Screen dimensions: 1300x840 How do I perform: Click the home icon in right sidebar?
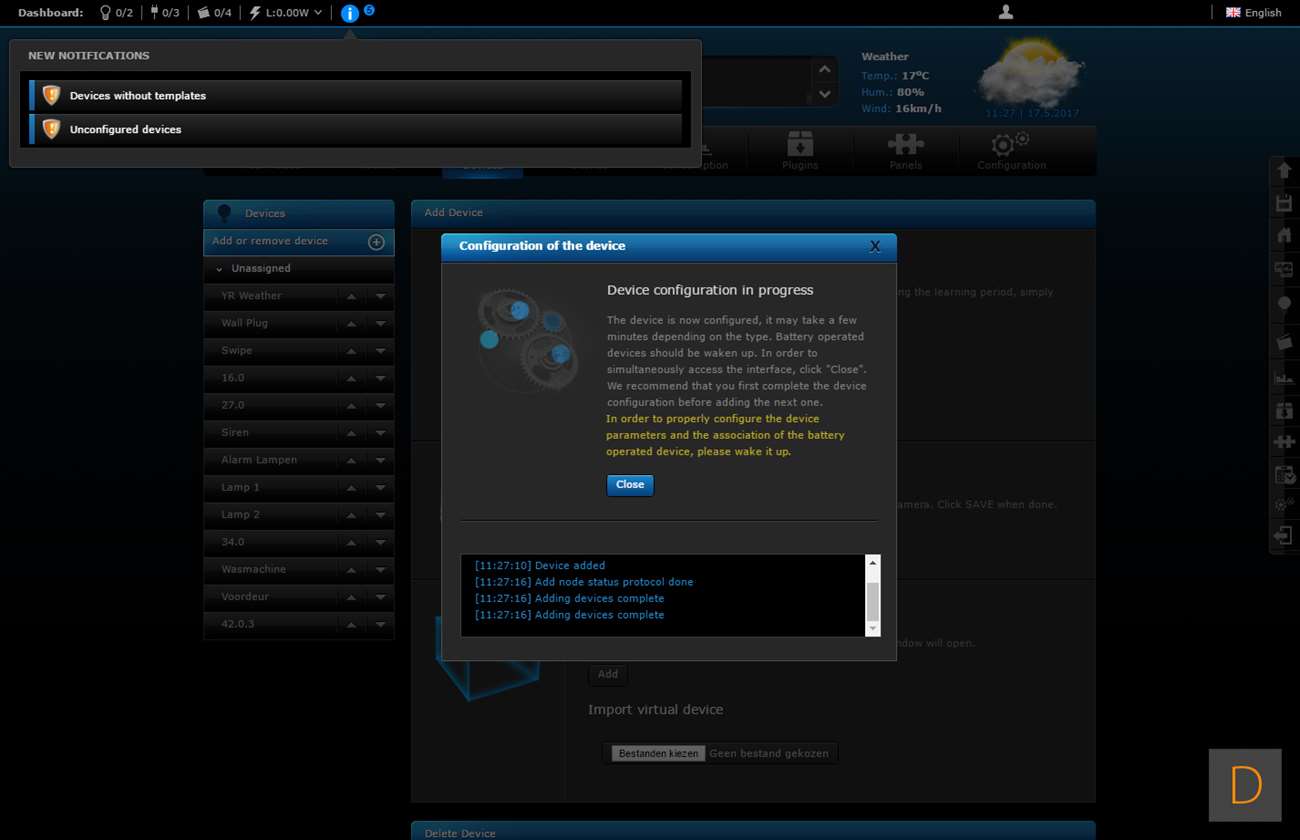[x=1284, y=236]
